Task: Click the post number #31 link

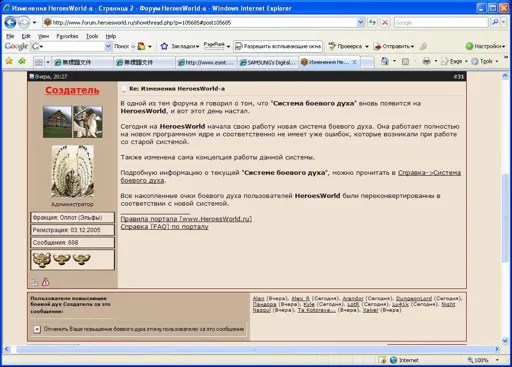Action: [x=458, y=77]
